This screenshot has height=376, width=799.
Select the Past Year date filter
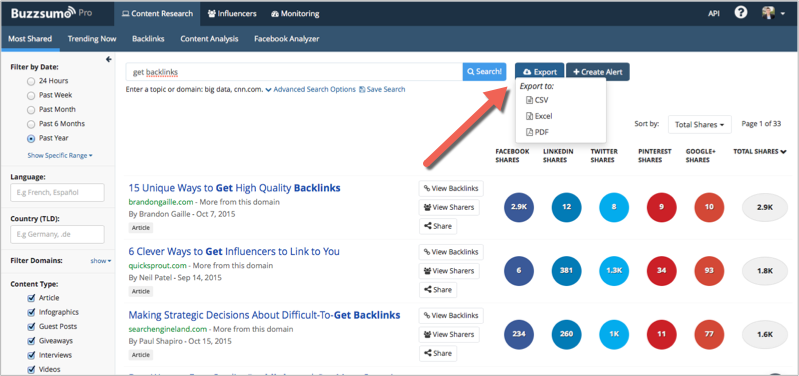31,138
